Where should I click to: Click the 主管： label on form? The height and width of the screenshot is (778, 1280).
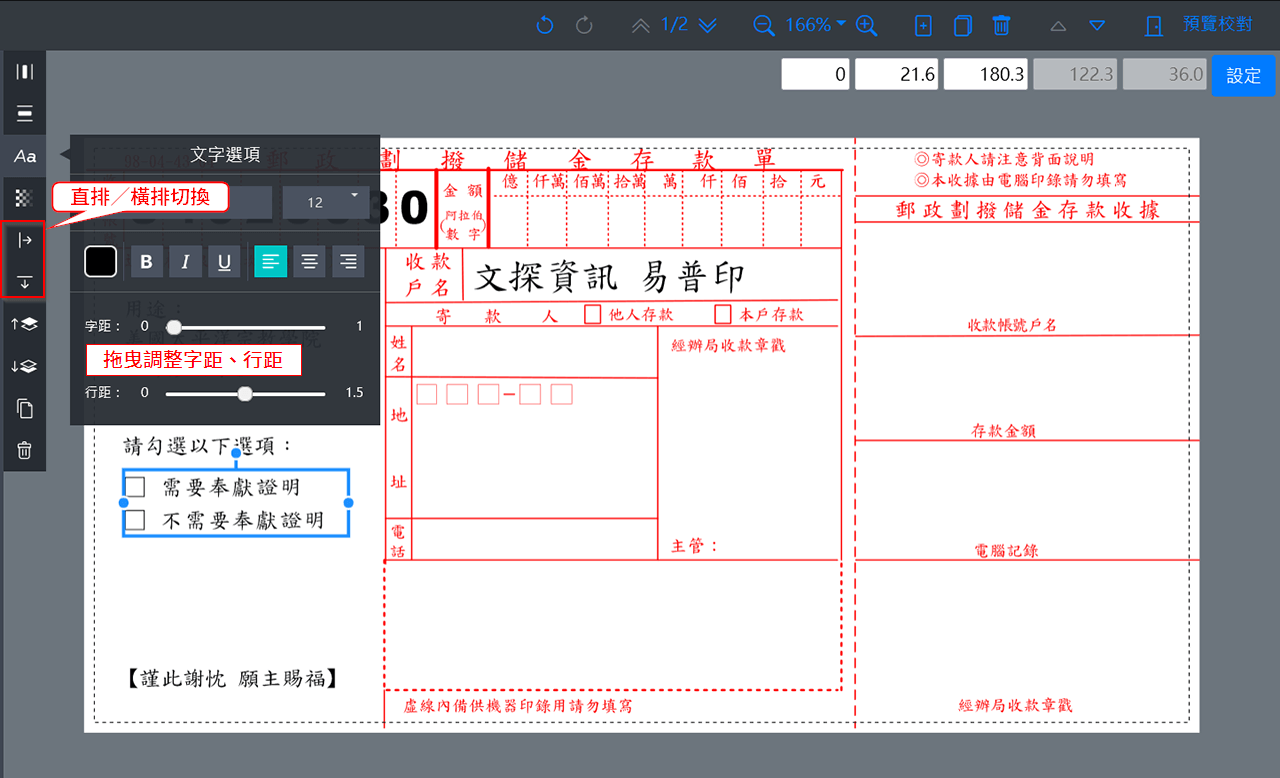(x=695, y=546)
